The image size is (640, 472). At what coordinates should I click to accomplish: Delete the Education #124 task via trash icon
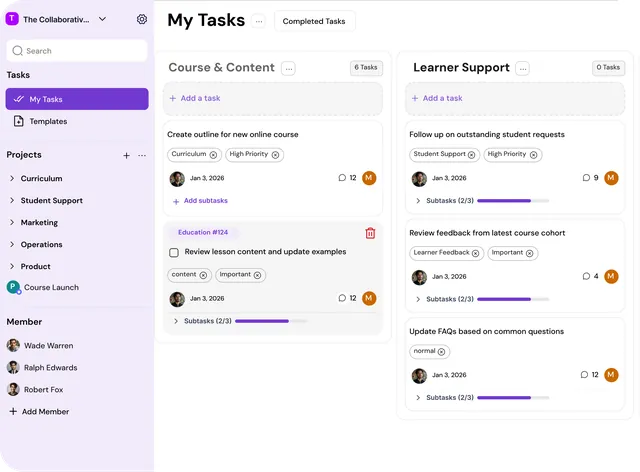(x=370, y=233)
